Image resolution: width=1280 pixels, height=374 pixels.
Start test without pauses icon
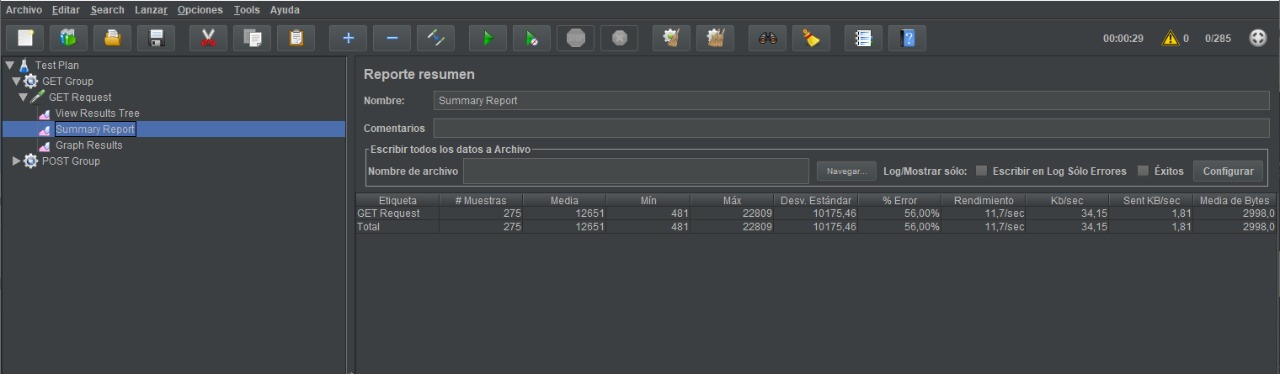coord(532,38)
